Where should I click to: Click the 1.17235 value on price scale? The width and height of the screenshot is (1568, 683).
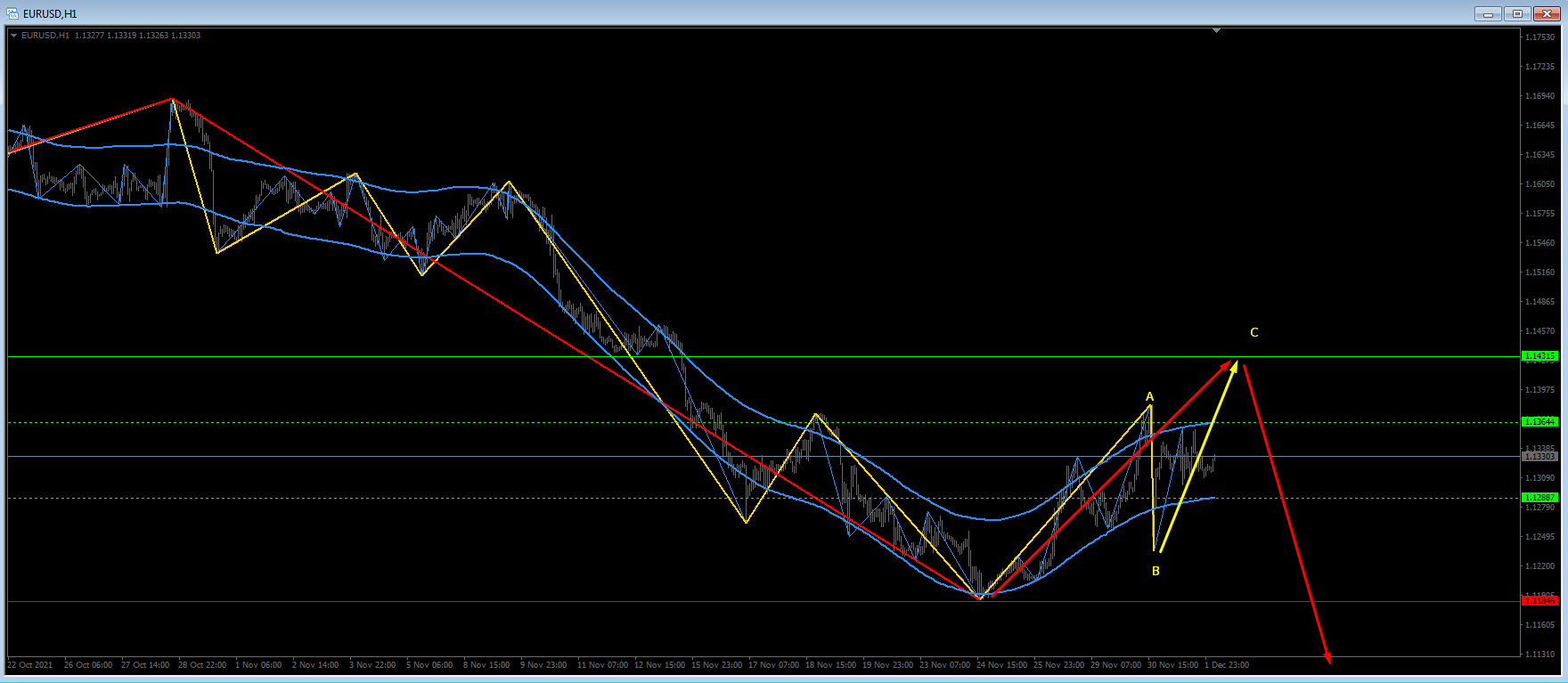[x=1540, y=67]
